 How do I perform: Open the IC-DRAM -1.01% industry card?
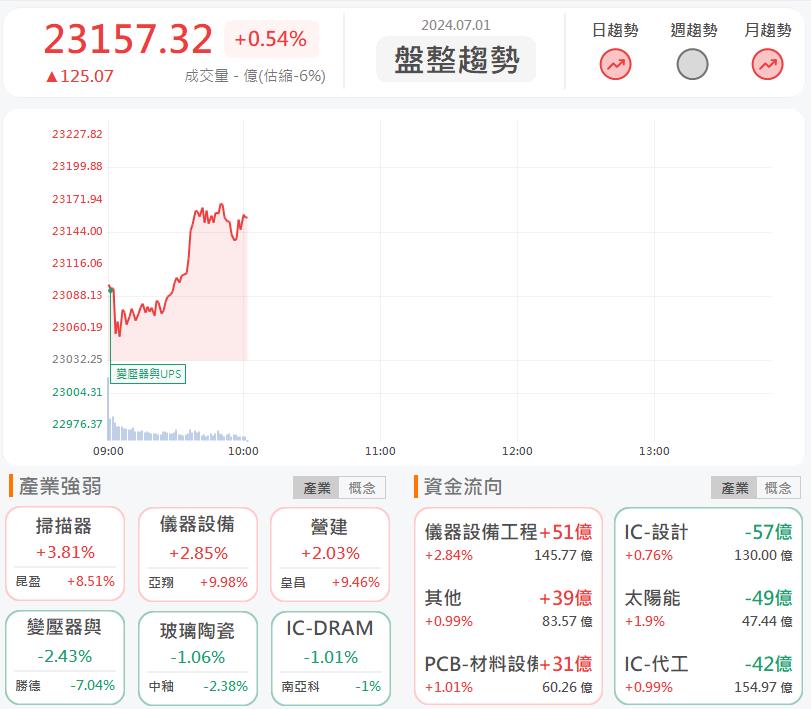coord(330,658)
